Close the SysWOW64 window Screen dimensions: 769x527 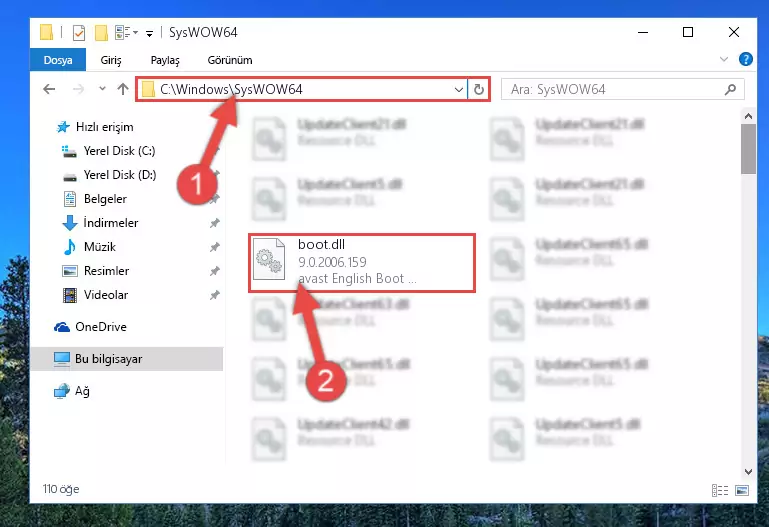(733, 32)
